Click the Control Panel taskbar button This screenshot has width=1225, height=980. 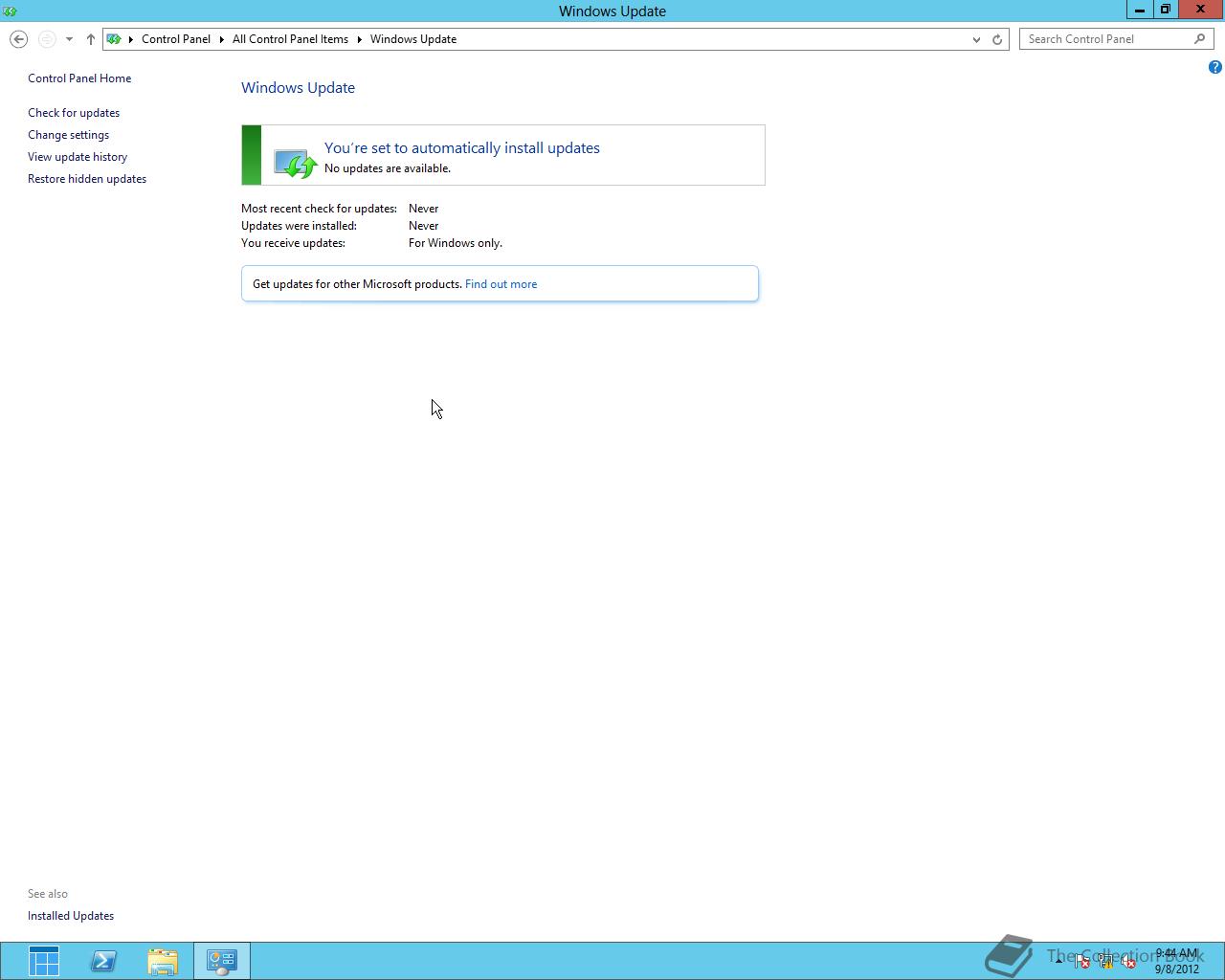[222, 961]
